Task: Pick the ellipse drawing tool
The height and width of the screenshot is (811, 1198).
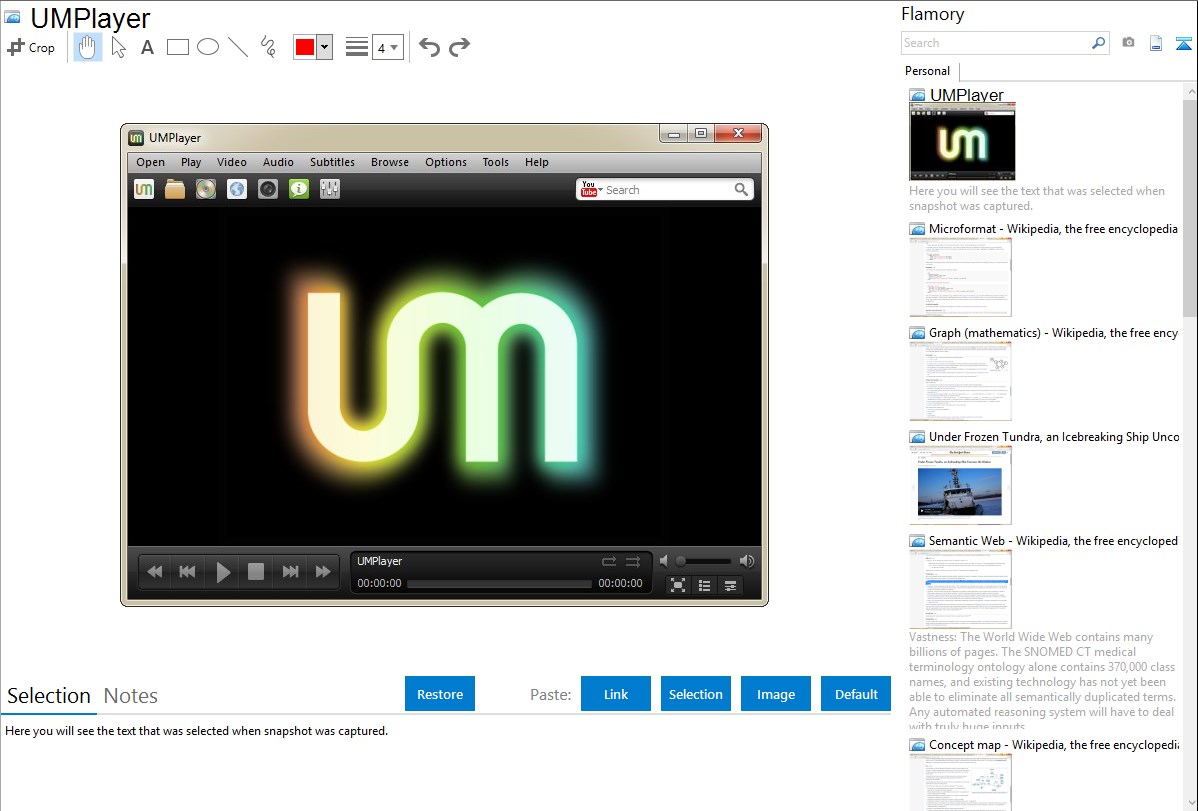Action: pos(208,47)
